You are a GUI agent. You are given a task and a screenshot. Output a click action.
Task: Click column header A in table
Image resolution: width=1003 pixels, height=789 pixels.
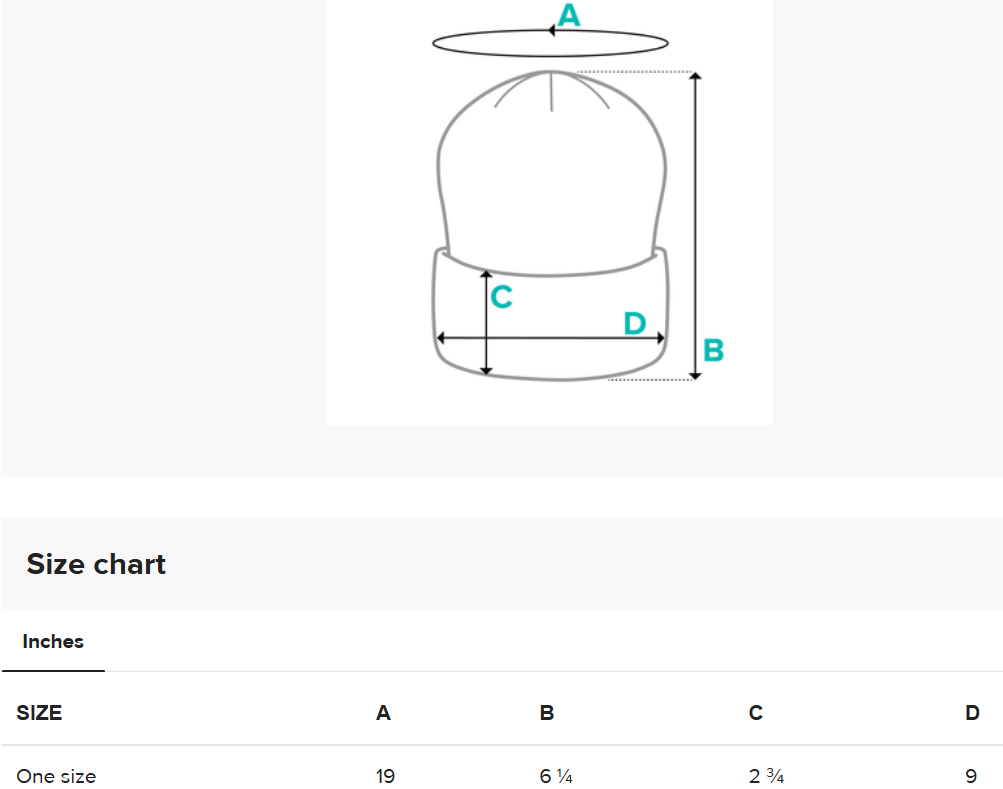tap(383, 713)
